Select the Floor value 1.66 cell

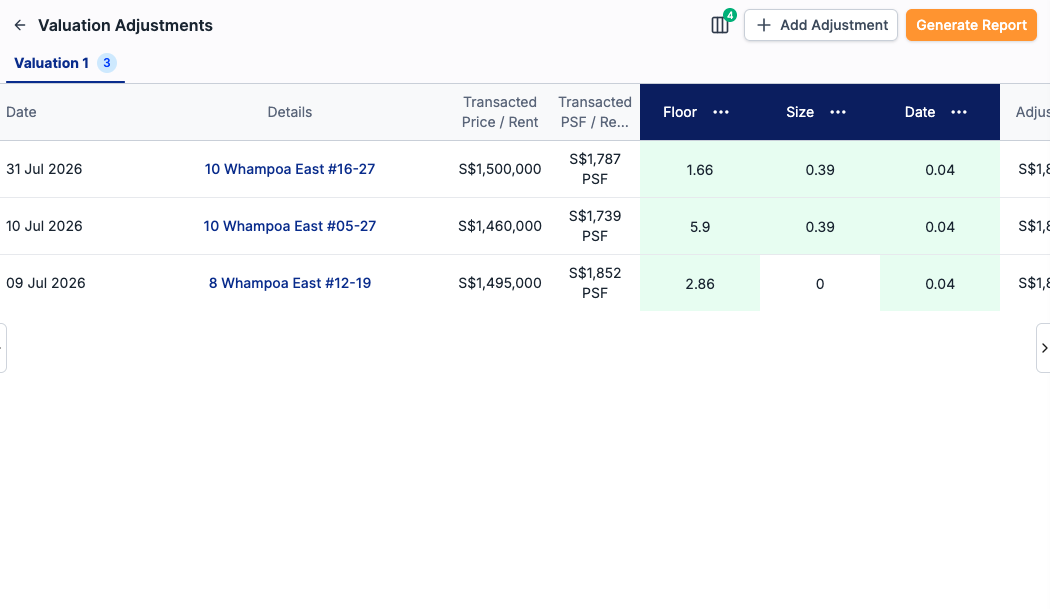click(700, 170)
